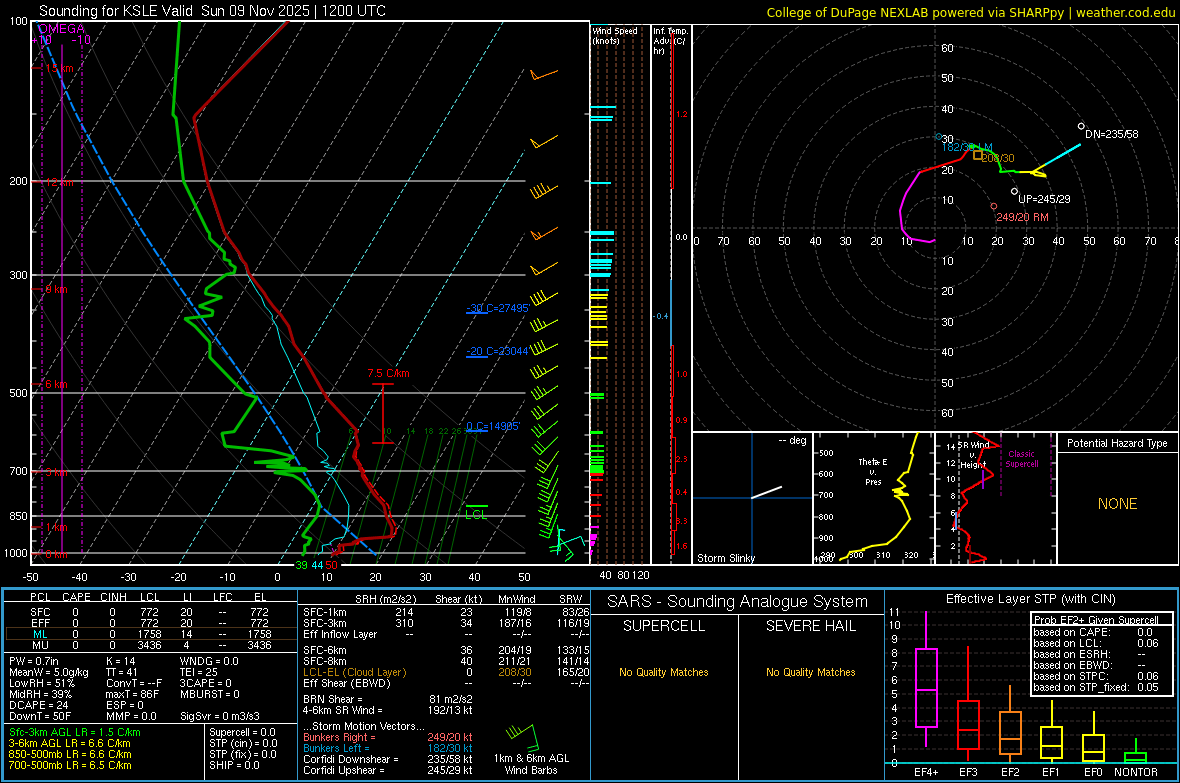The width and height of the screenshot is (1180, 783).
Task: Click the 'based on STPC:' probability row
Action: 1096,676
